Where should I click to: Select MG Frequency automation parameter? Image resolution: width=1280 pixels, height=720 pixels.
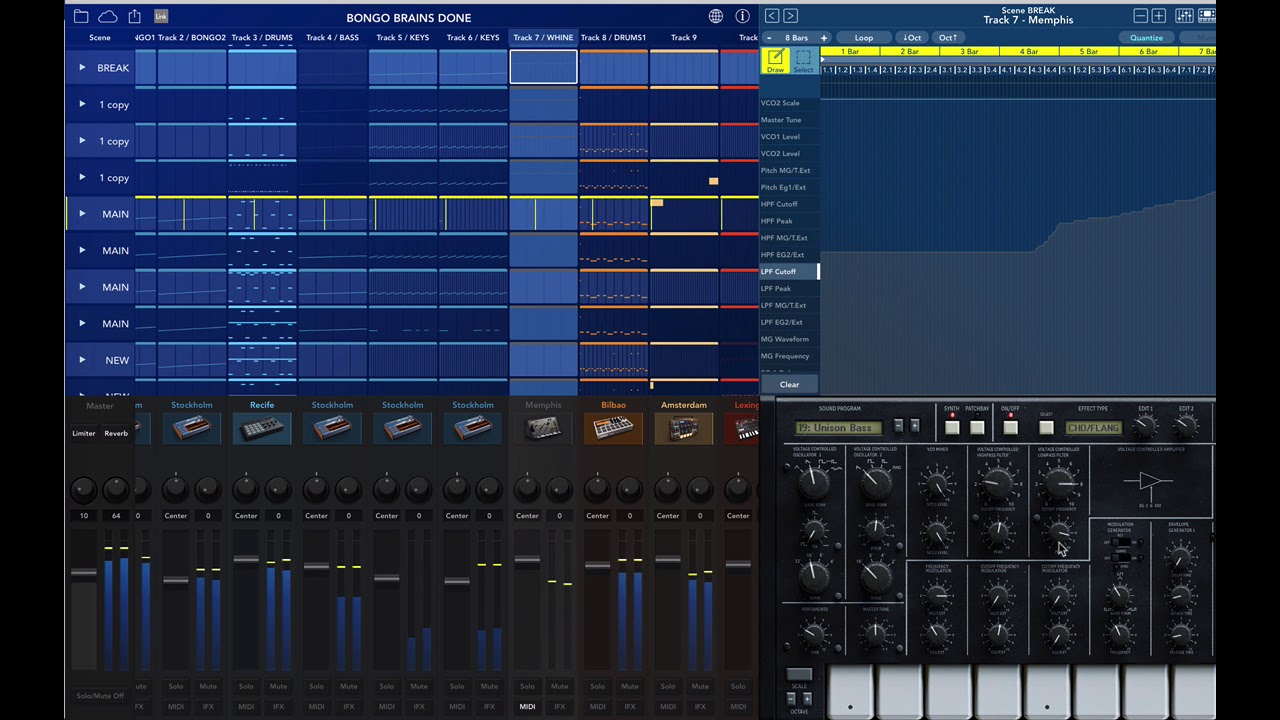click(789, 356)
